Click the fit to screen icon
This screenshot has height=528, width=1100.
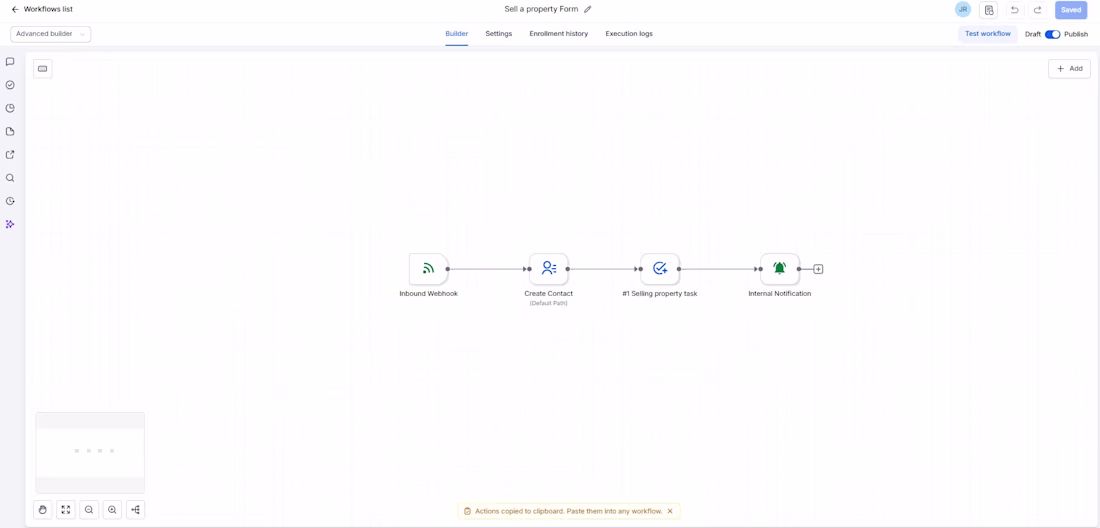65,510
